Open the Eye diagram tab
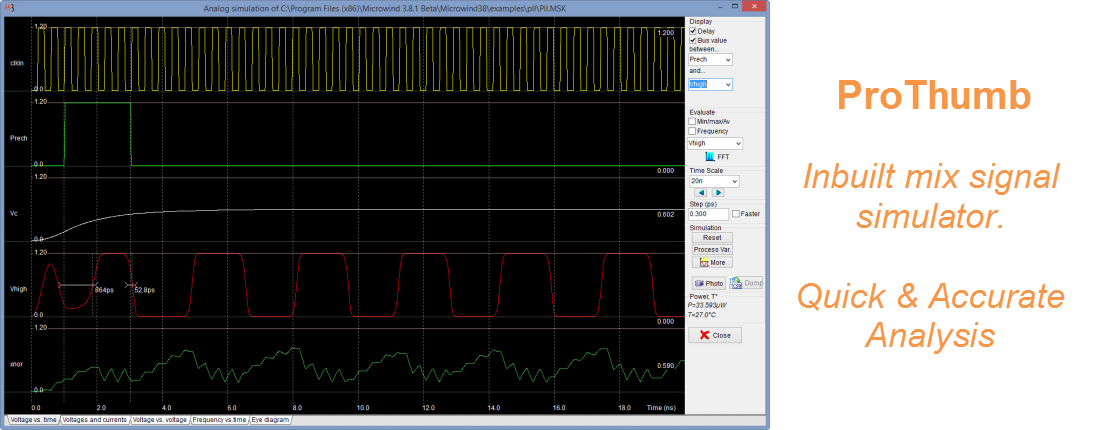The height and width of the screenshot is (430, 1100). (270, 420)
